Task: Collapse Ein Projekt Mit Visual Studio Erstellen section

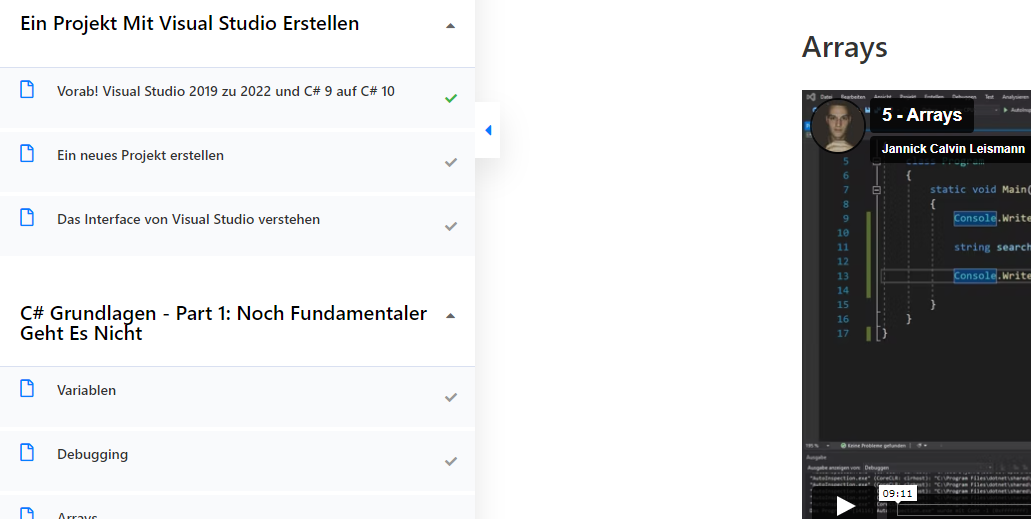Action: tap(450, 26)
